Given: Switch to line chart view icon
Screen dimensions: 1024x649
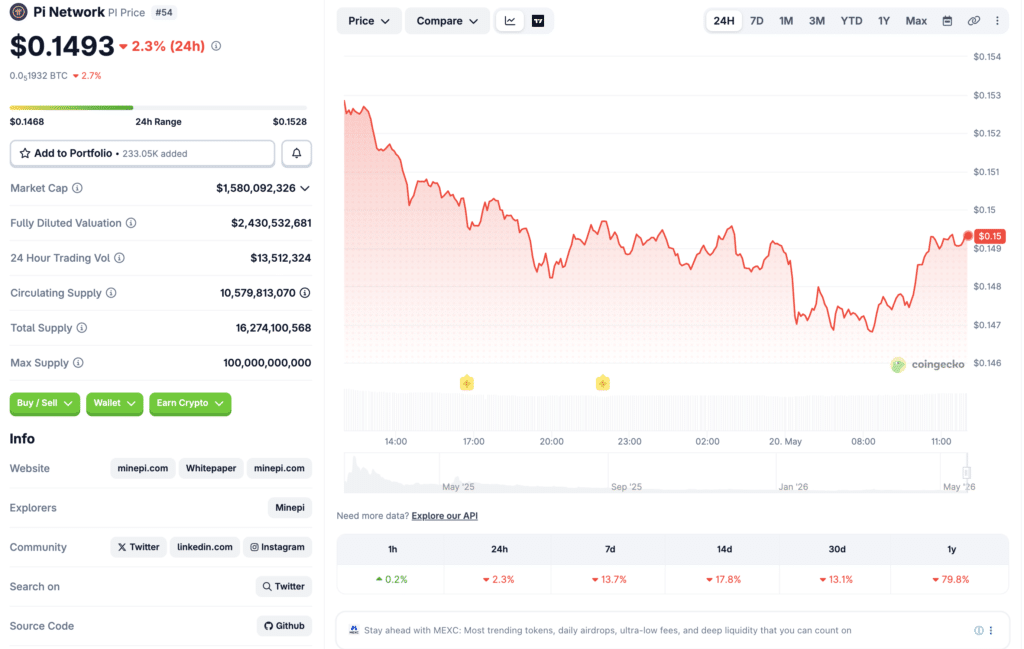Looking at the screenshot, I should pos(510,21).
